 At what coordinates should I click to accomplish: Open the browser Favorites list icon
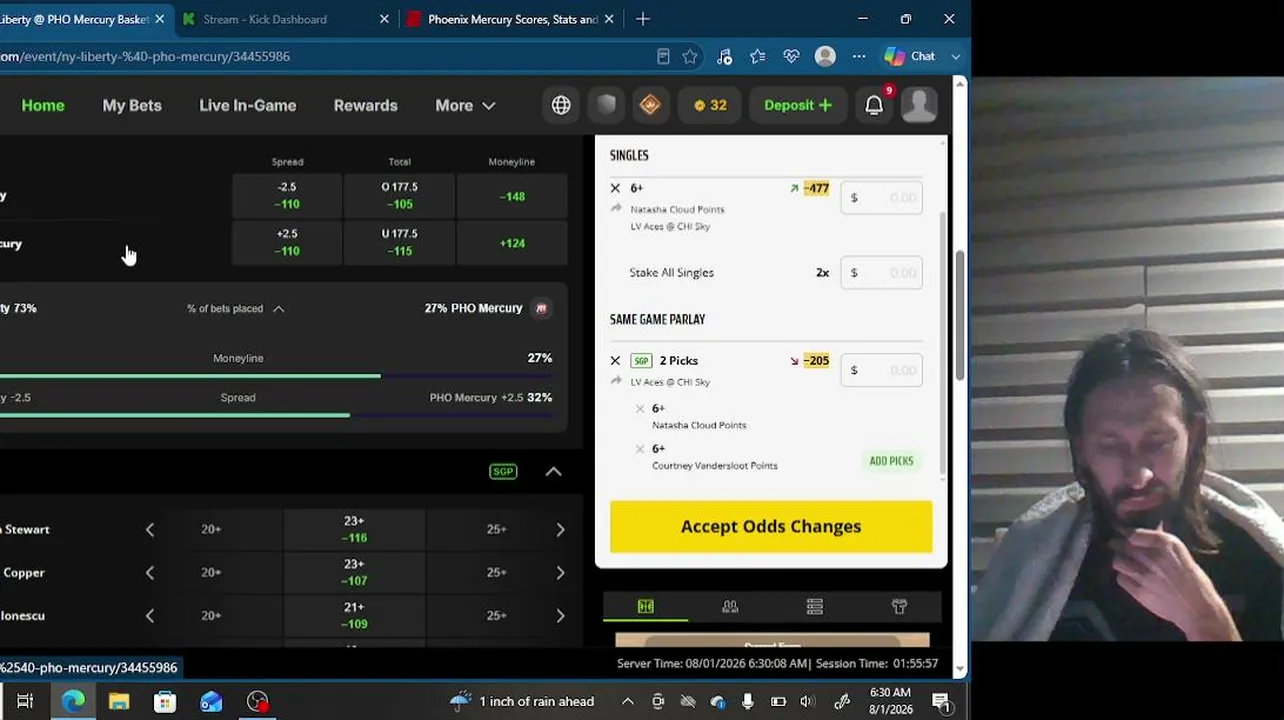click(757, 56)
